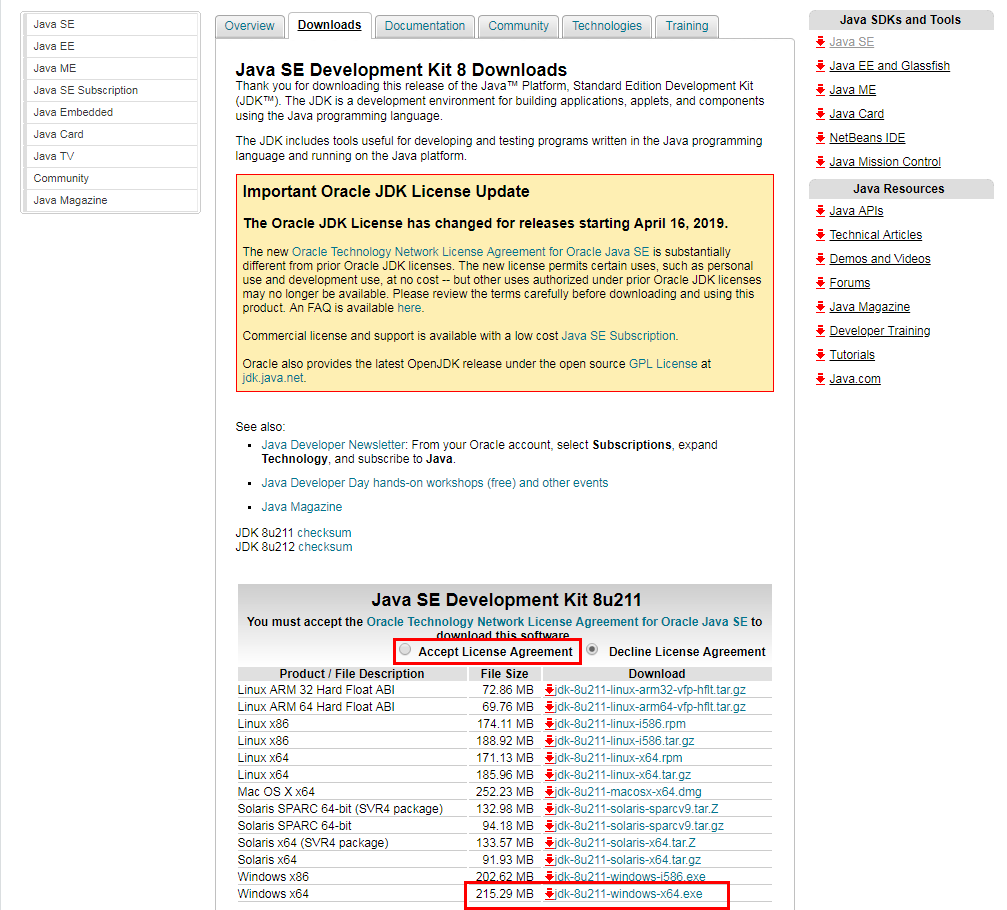Click Windows x64 product description

[x=273, y=894]
